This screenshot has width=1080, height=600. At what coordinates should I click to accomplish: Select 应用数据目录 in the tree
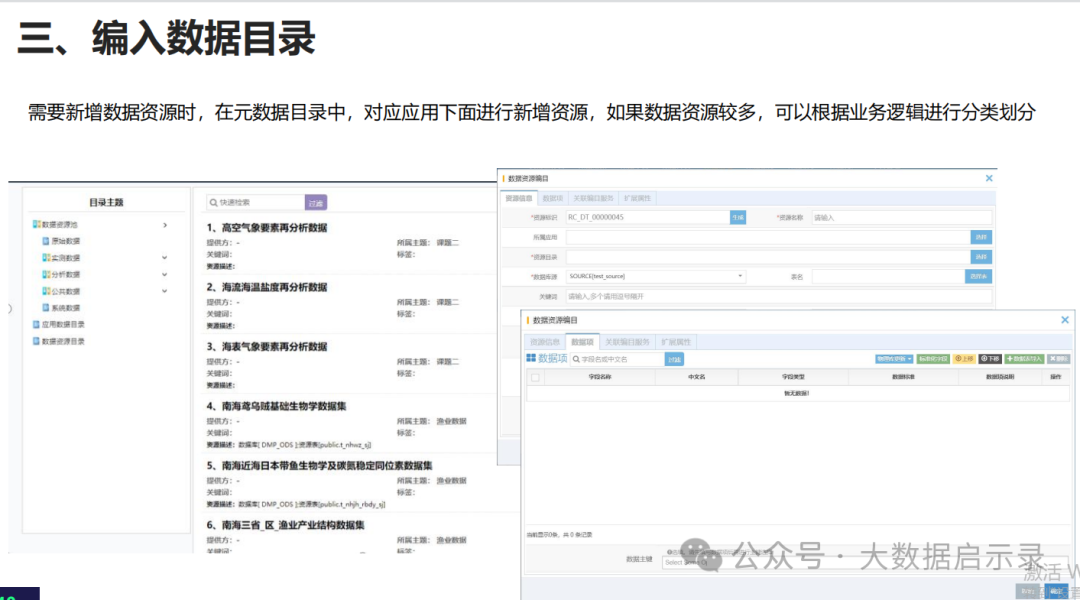[63, 324]
